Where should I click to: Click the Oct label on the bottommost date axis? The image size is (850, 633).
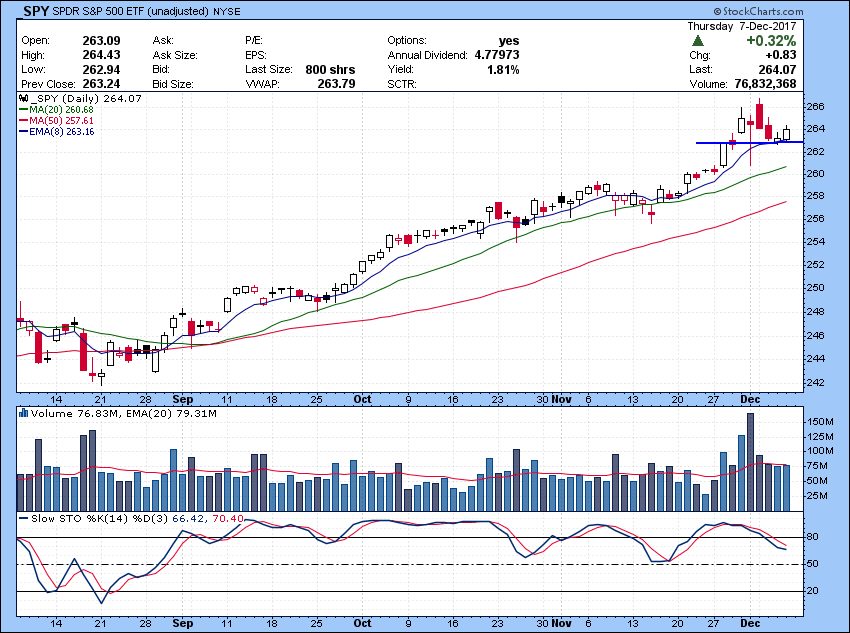point(362,623)
